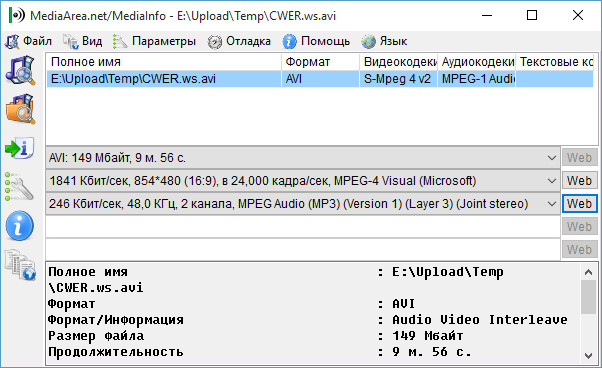The width and height of the screenshot is (602, 368).
Task: Open the Файл menu
Action: (x=37, y=41)
